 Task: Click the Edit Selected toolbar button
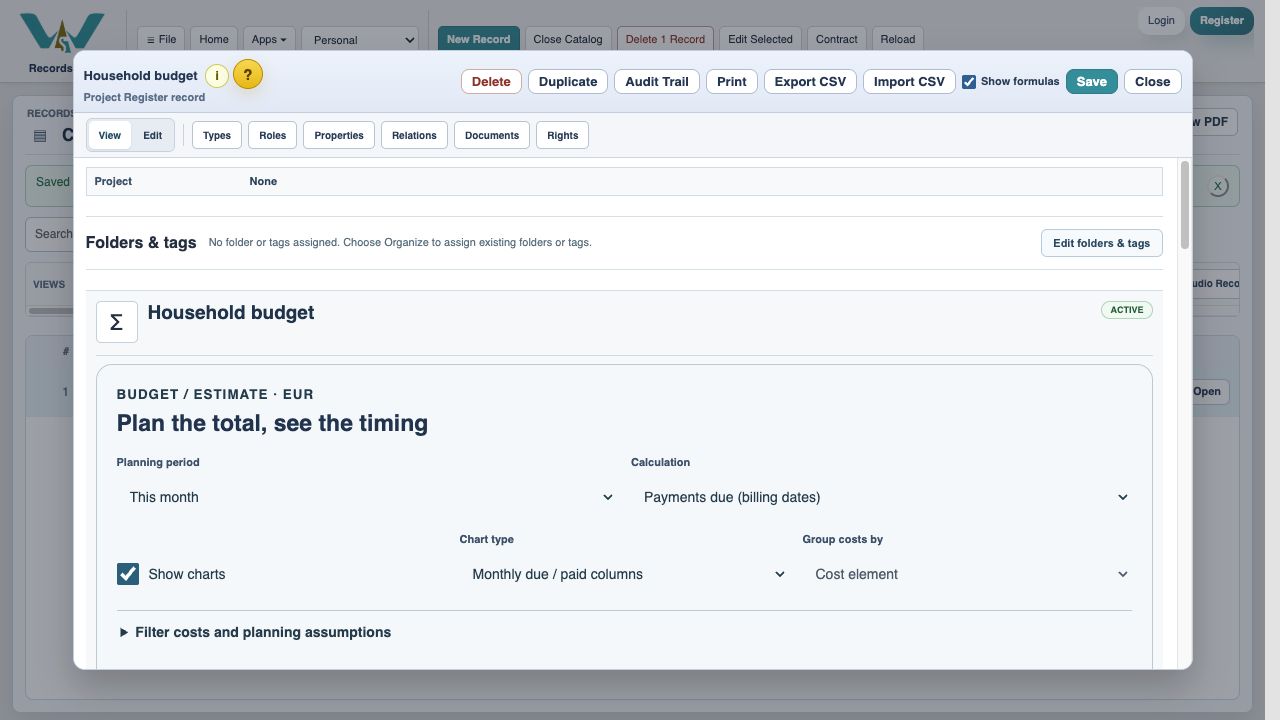pyautogui.click(x=761, y=40)
